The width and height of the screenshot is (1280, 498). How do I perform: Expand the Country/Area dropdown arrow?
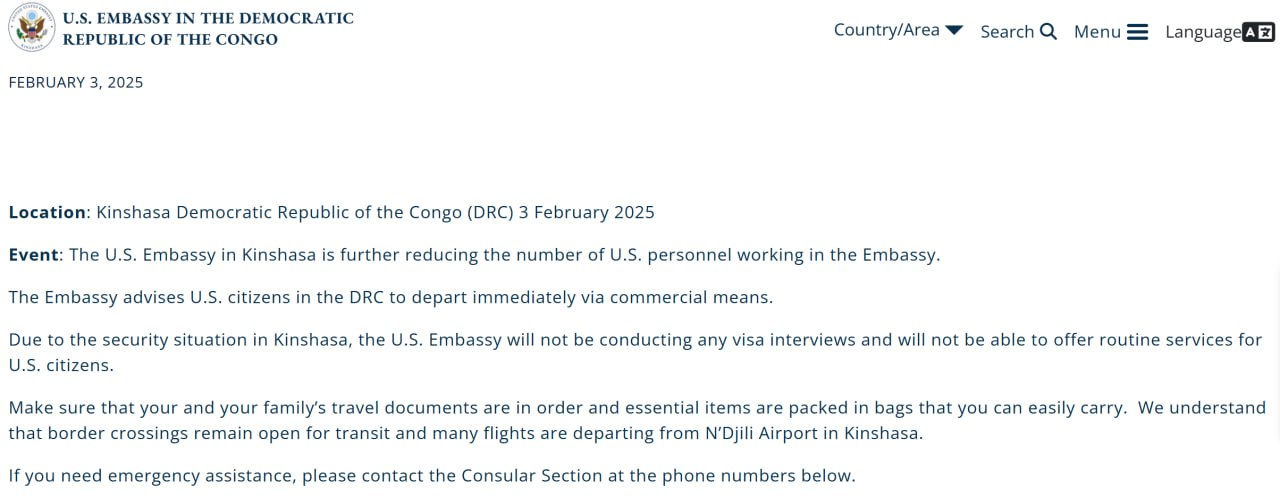point(954,30)
